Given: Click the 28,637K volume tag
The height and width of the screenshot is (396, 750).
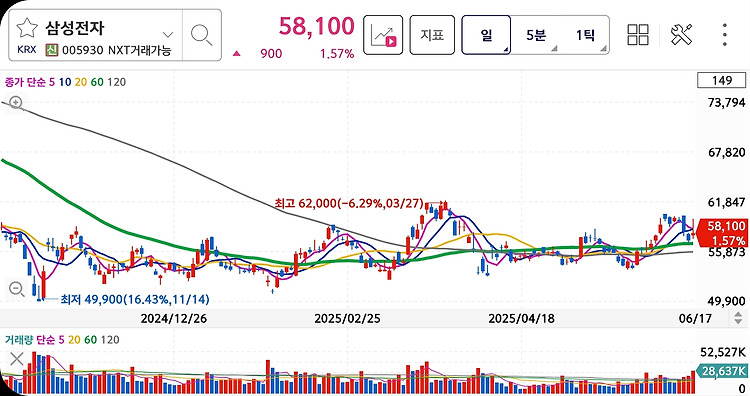Looking at the screenshot, I should [723, 371].
